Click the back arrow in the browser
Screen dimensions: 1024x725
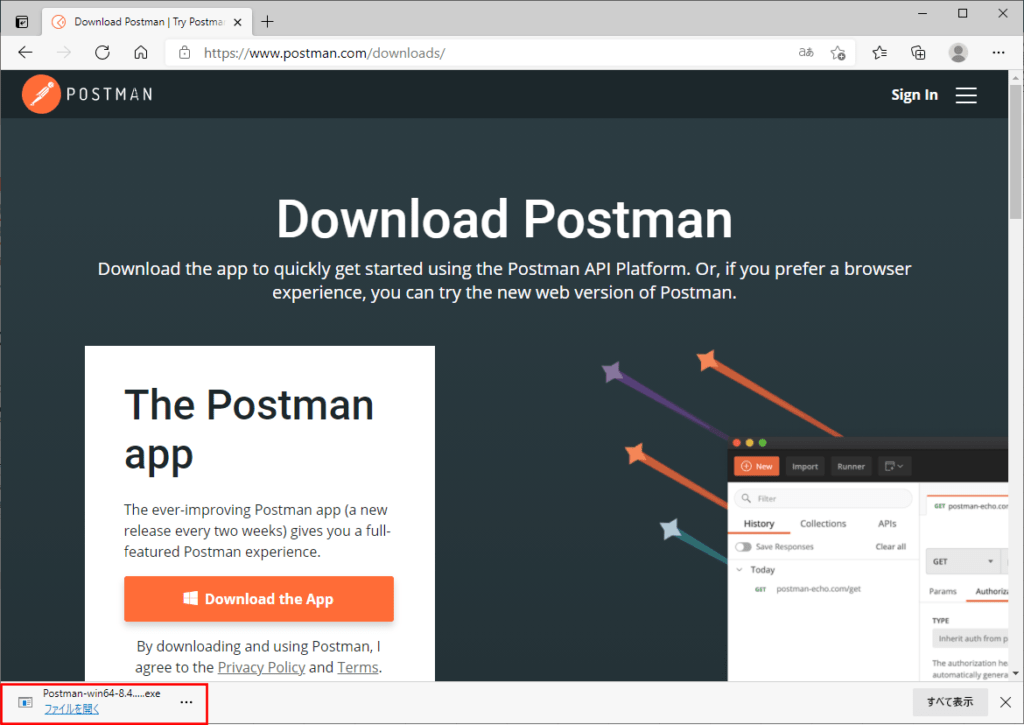pyautogui.click(x=25, y=52)
